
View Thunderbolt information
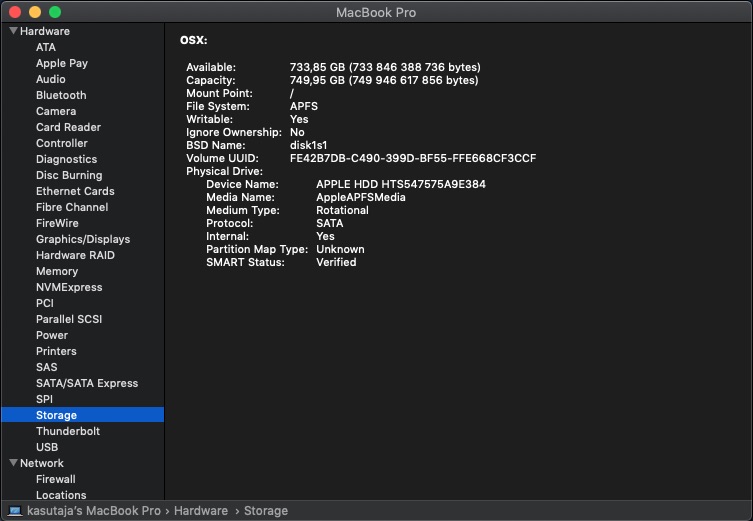point(68,431)
